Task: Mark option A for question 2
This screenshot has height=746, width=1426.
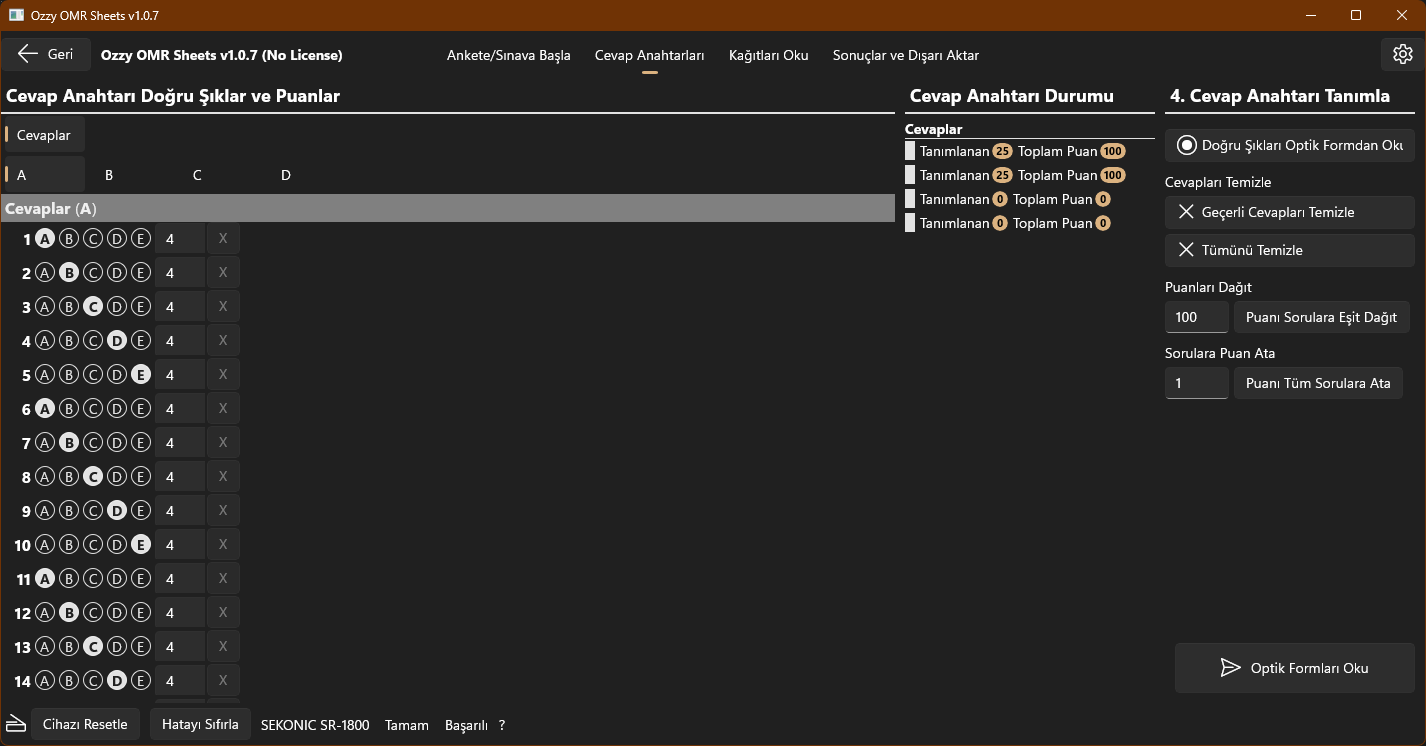Action: [44, 273]
